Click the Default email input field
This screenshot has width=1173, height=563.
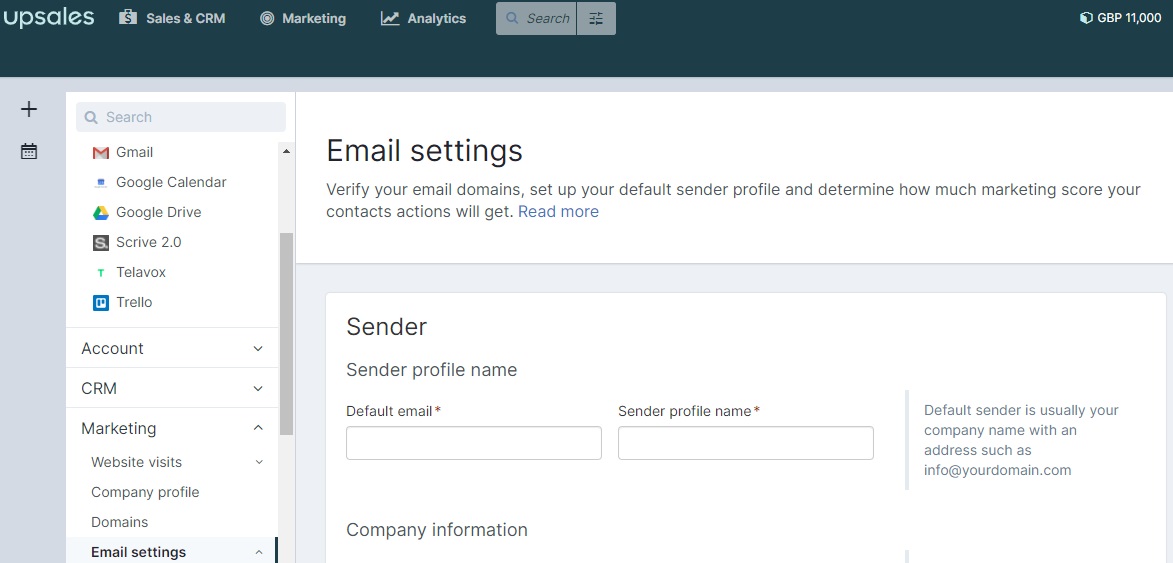(474, 443)
